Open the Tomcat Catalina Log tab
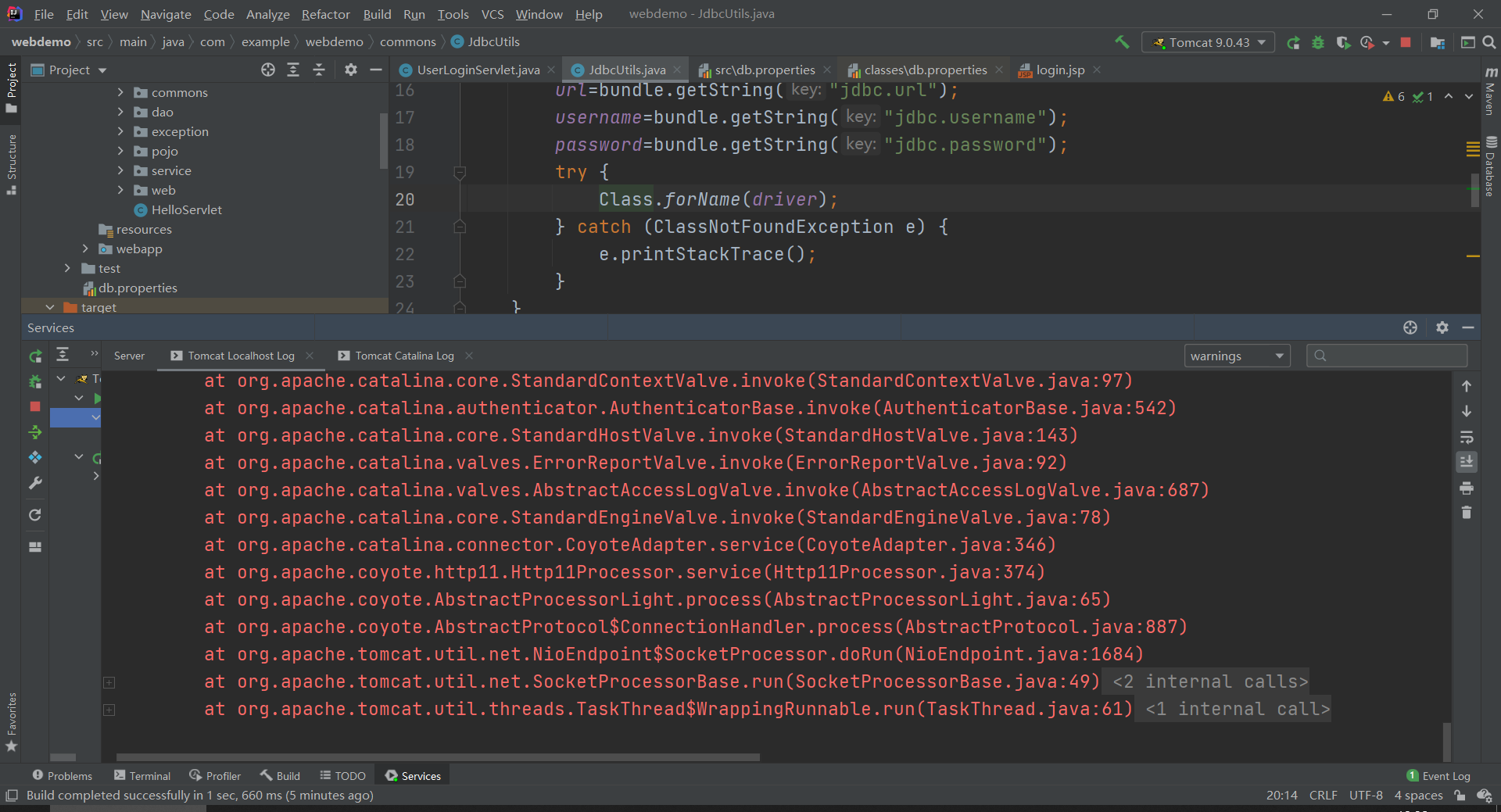This screenshot has height=812, width=1501. pyautogui.click(x=404, y=356)
